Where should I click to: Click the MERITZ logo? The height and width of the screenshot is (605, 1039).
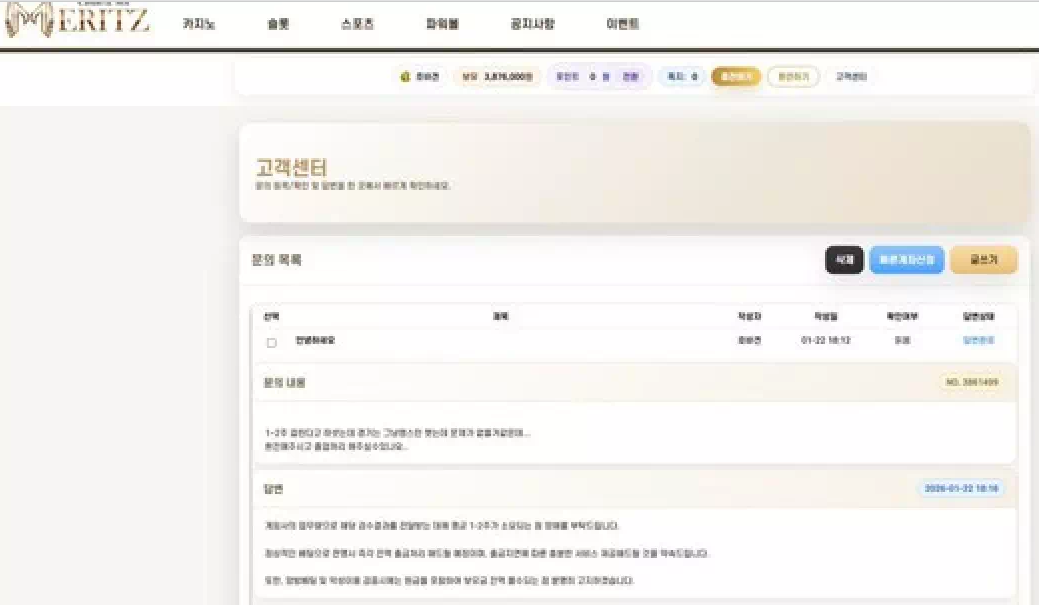(78, 23)
